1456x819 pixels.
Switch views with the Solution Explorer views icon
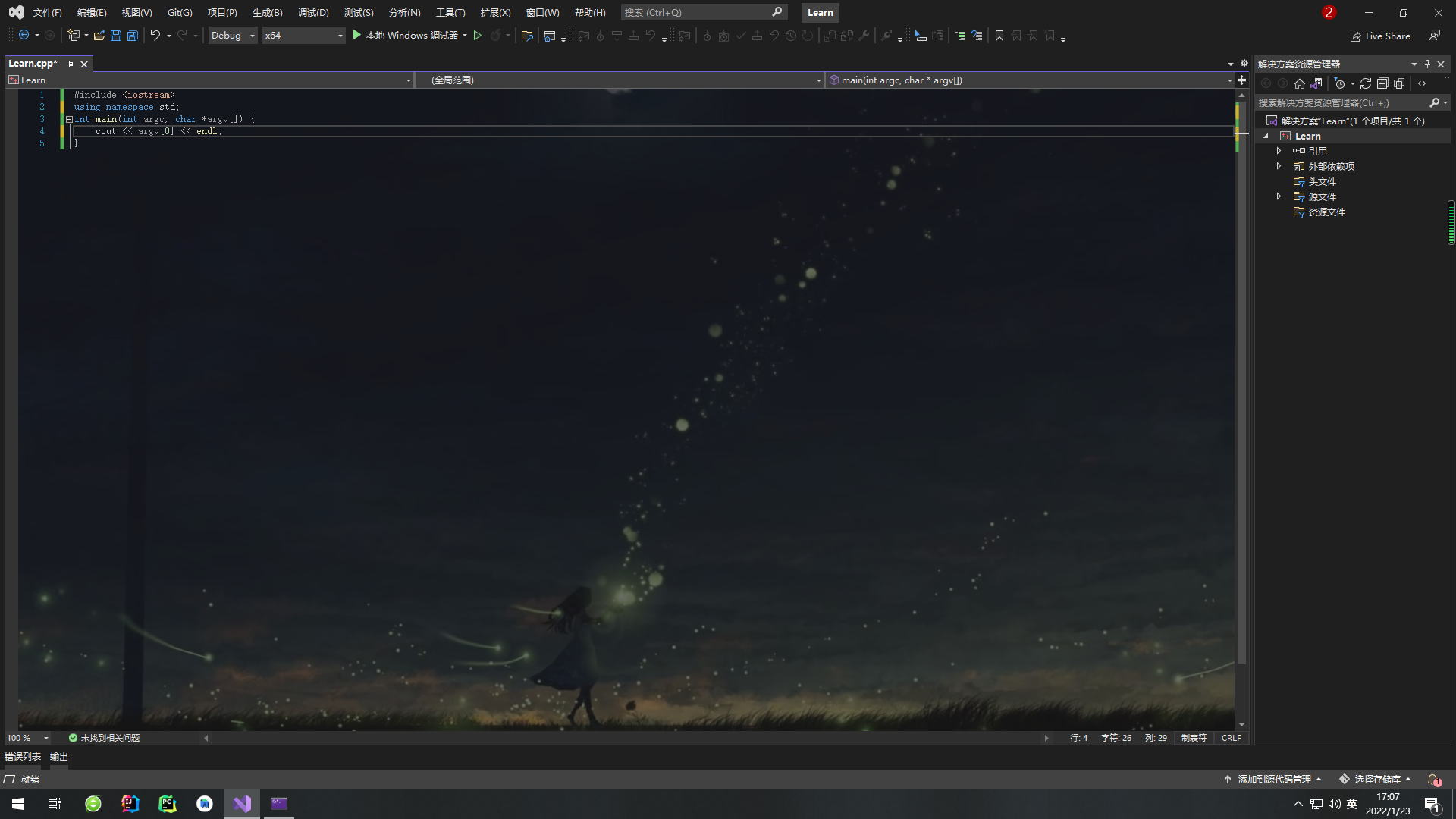[1316, 83]
